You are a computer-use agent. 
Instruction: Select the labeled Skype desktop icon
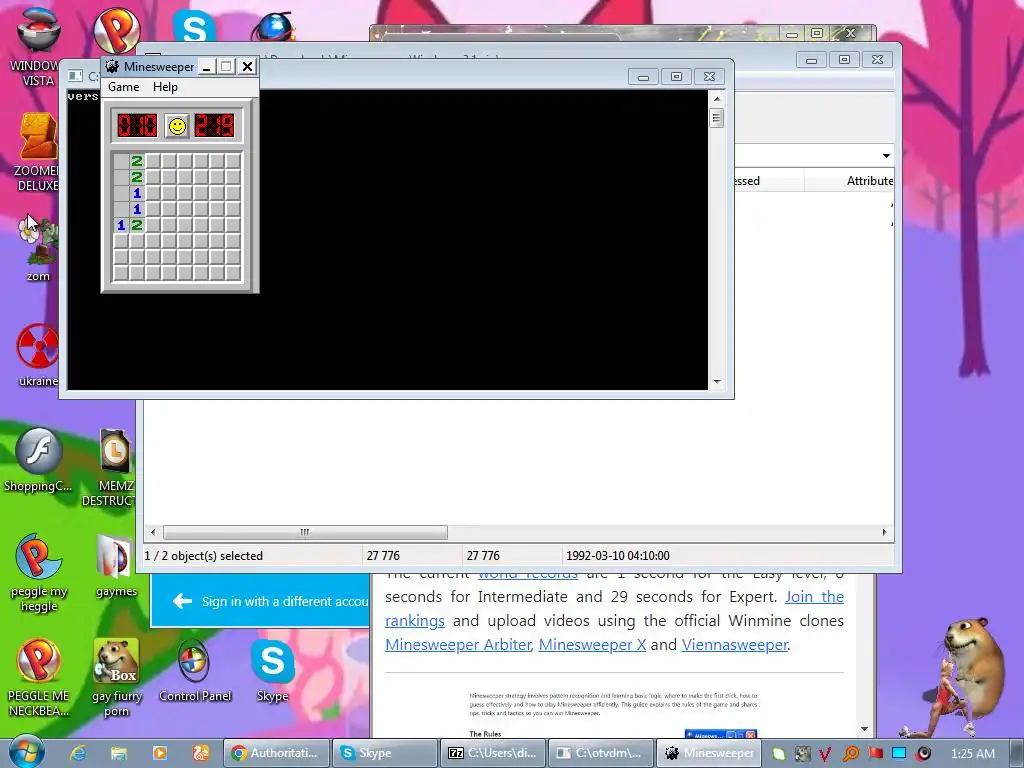272,671
